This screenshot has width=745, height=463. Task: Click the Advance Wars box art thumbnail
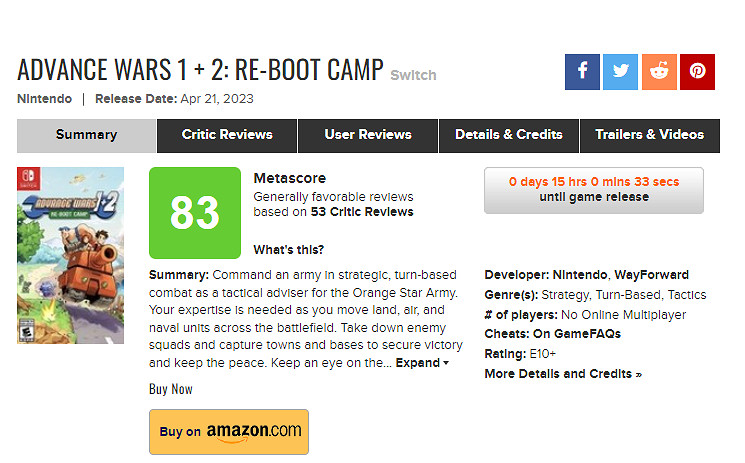tap(71, 255)
